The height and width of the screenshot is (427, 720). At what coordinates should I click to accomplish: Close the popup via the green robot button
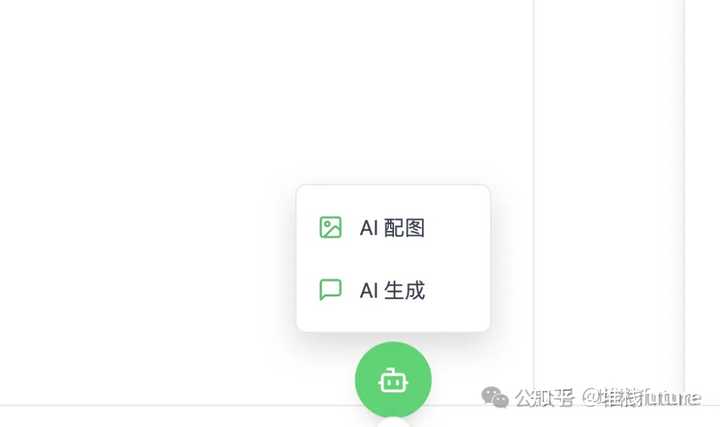[393, 380]
